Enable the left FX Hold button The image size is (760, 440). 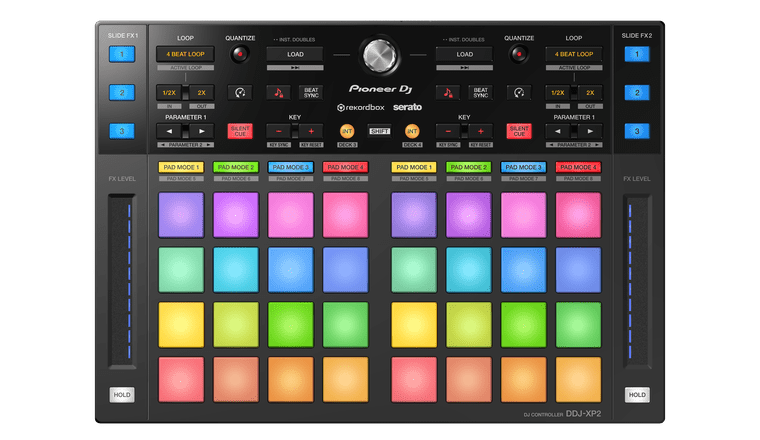point(122,395)
